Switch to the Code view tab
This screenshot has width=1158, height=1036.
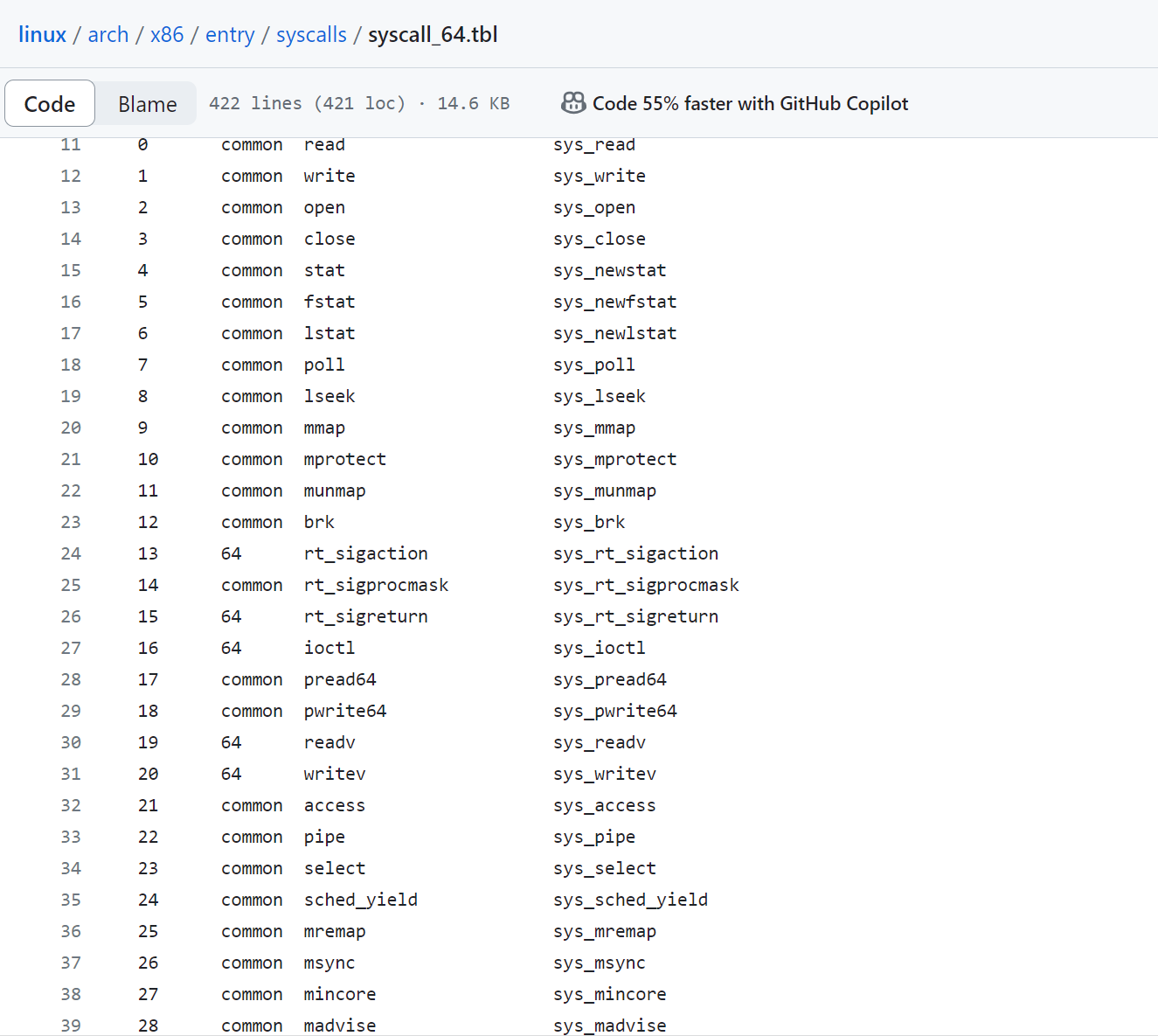point(49,102)
